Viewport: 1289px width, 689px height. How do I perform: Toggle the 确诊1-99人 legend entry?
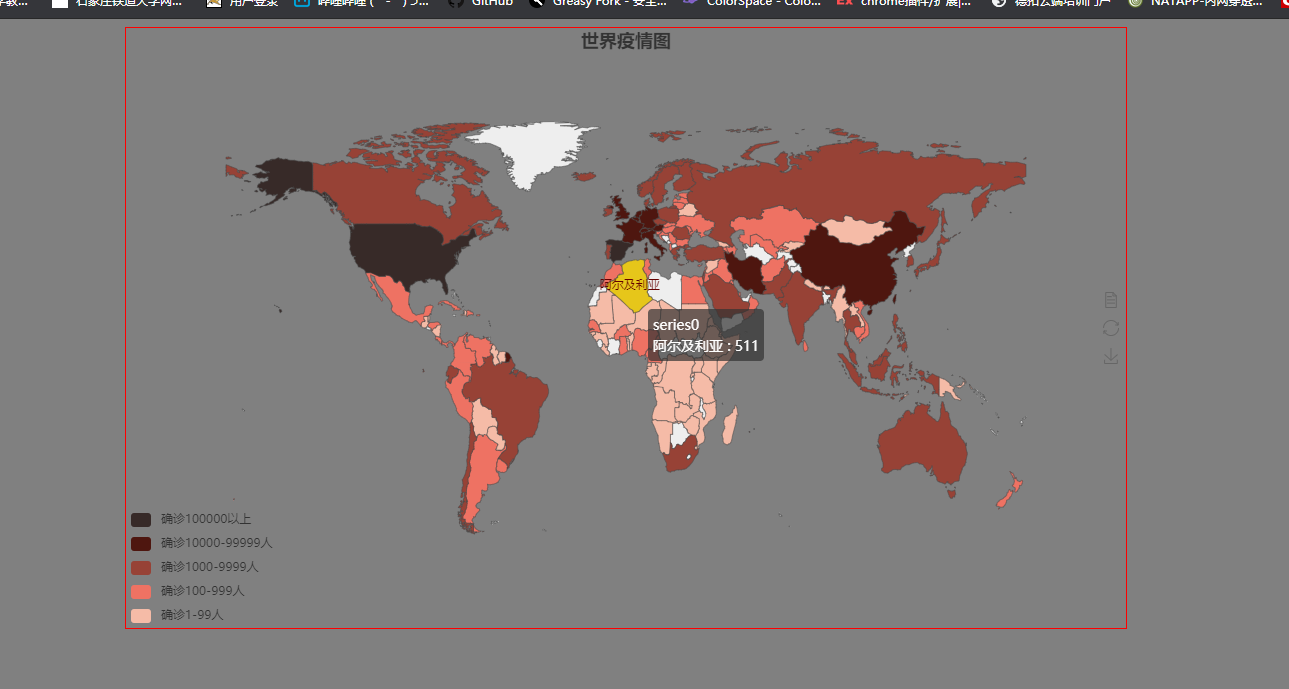click(x=178, y=615)
